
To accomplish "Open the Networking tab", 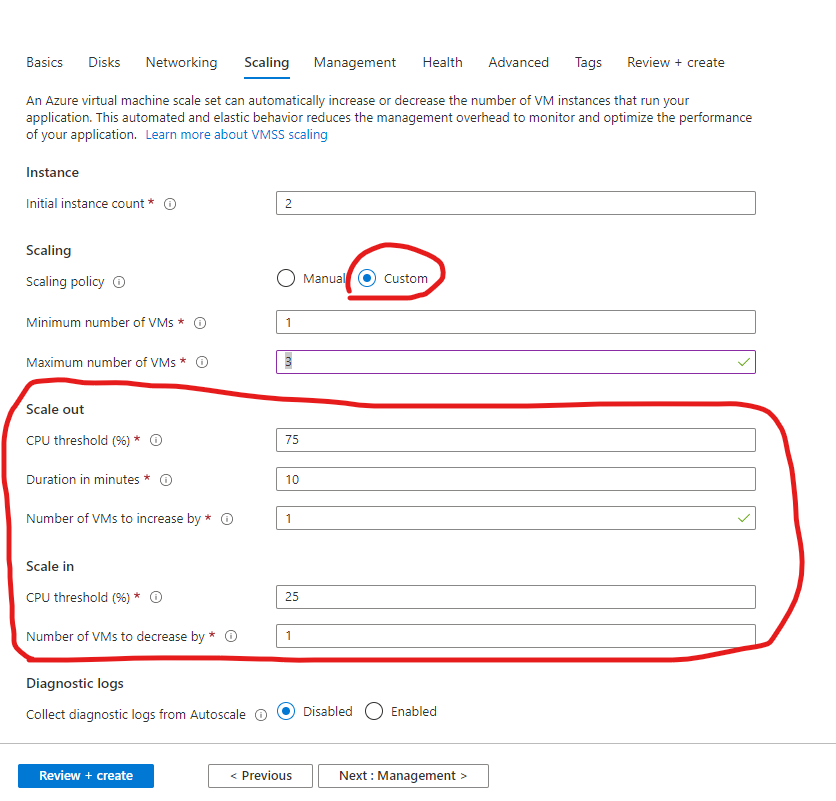I will [181, 62].
